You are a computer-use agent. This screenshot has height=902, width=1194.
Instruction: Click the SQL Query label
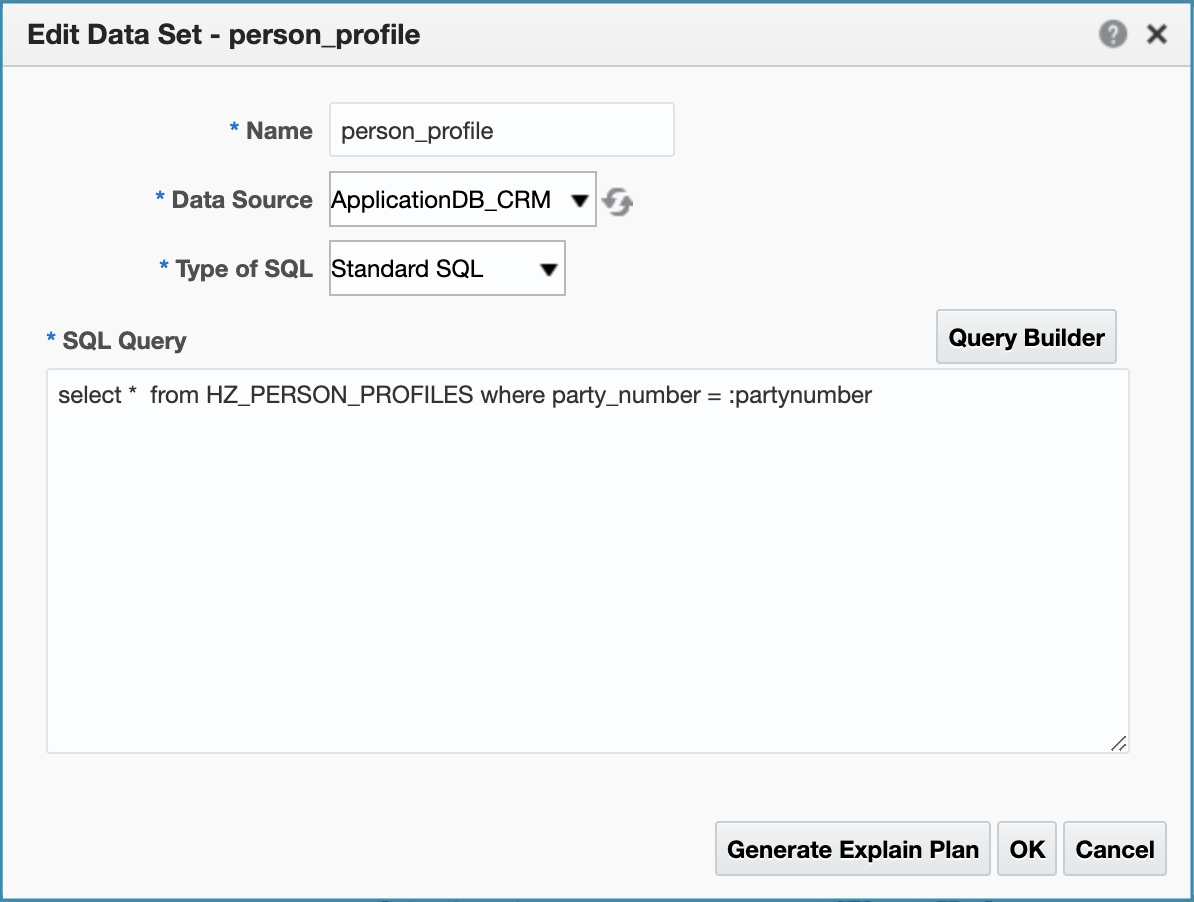pos(124,341)
